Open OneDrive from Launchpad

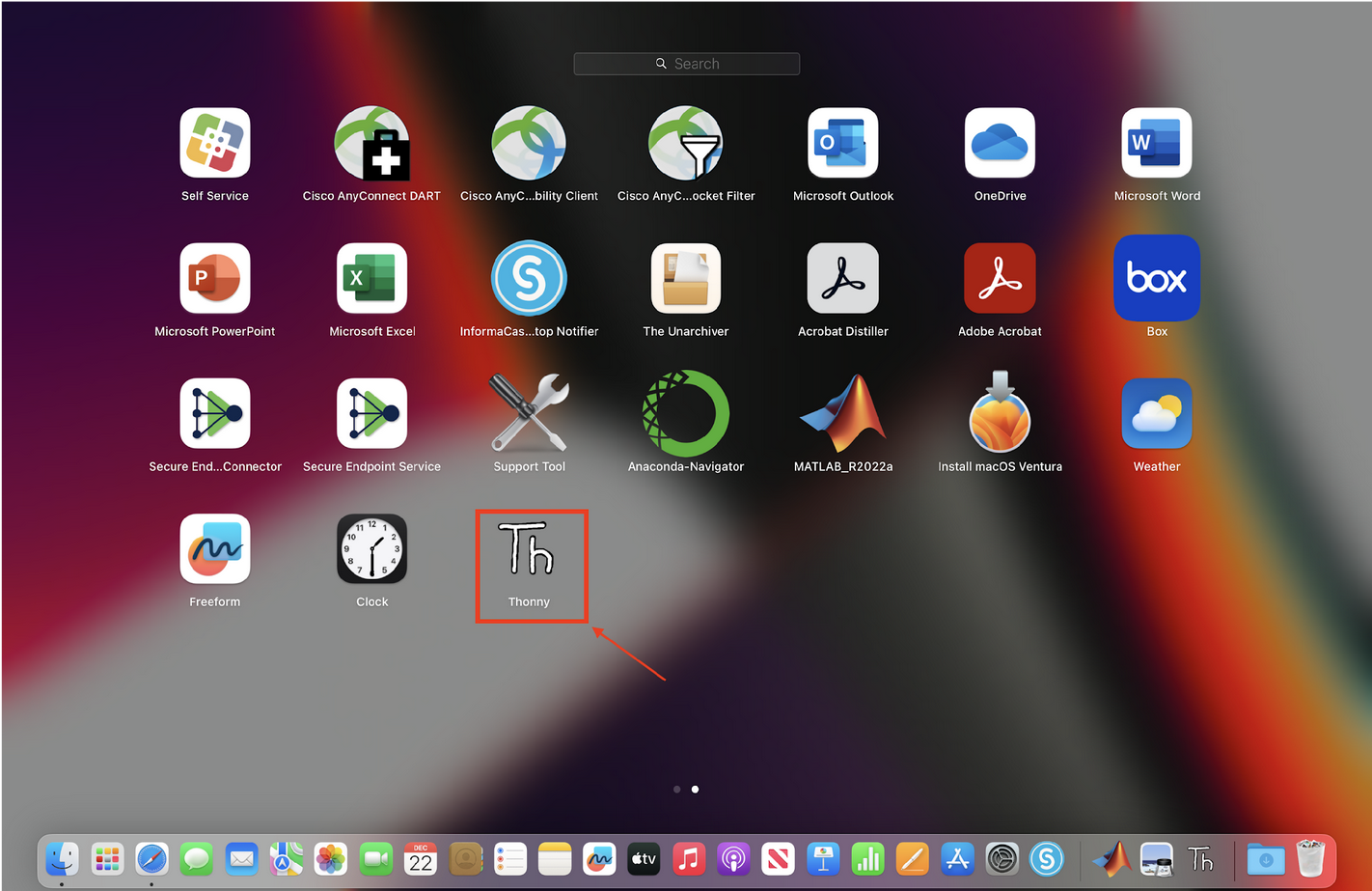pos(1000,143)
